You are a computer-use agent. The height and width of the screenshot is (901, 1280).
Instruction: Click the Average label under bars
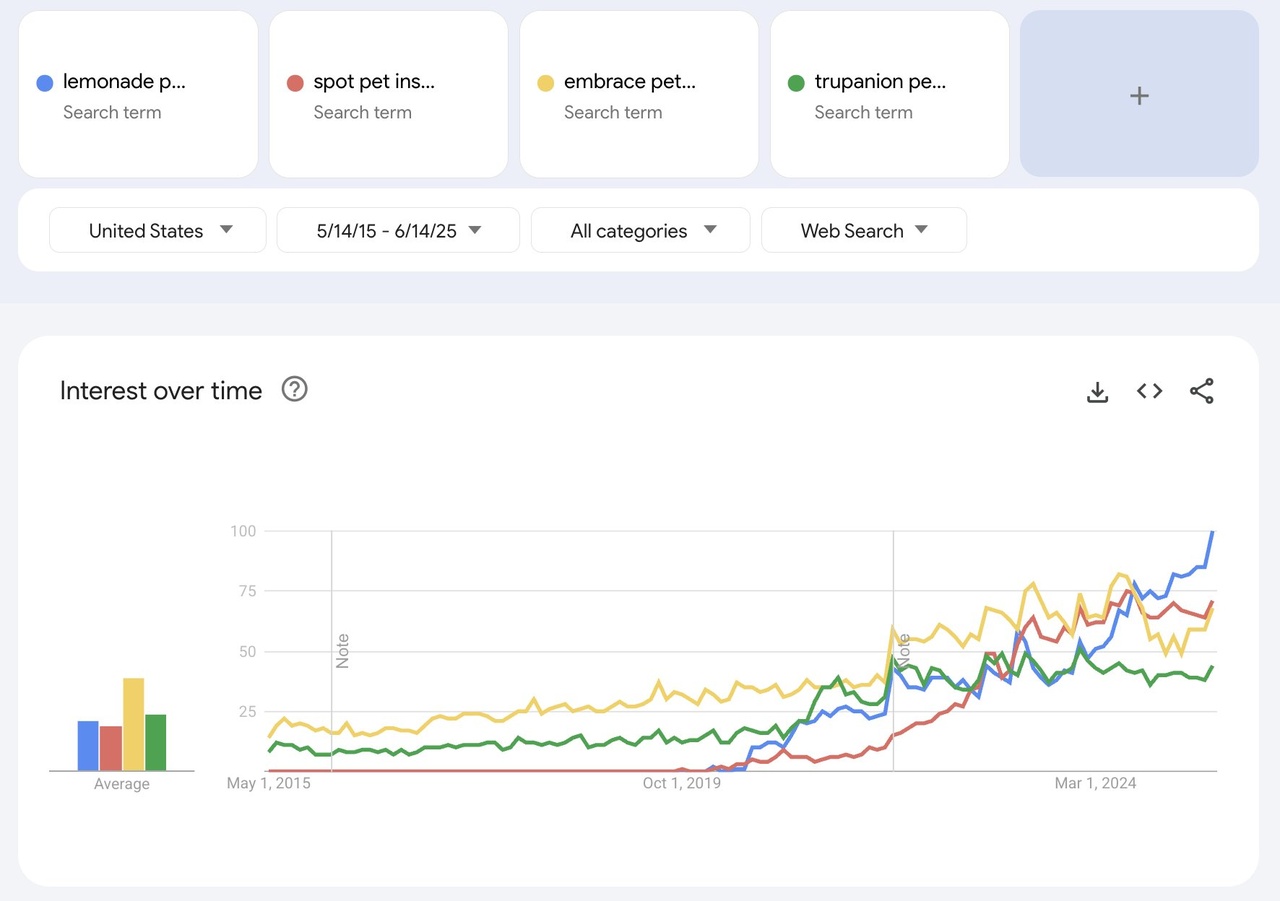(x=122, y=784)
